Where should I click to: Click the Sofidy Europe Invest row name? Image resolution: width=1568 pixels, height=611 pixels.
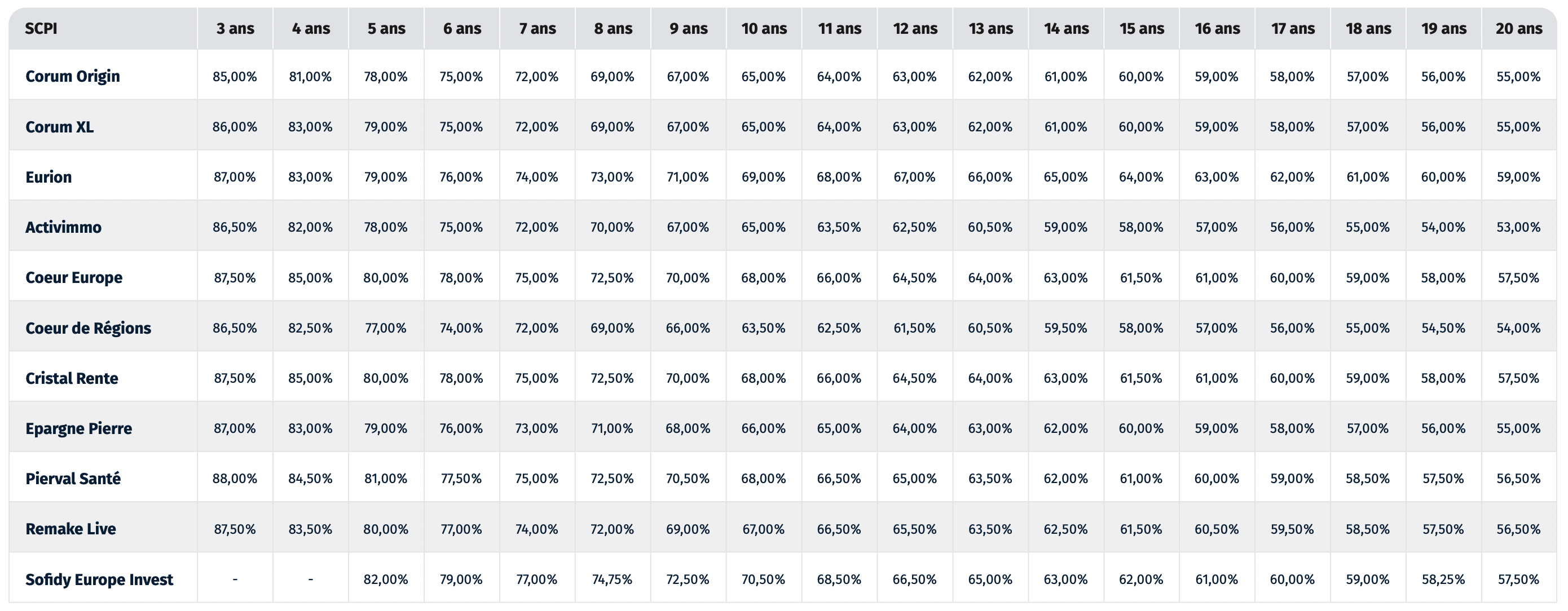point(99,579)
